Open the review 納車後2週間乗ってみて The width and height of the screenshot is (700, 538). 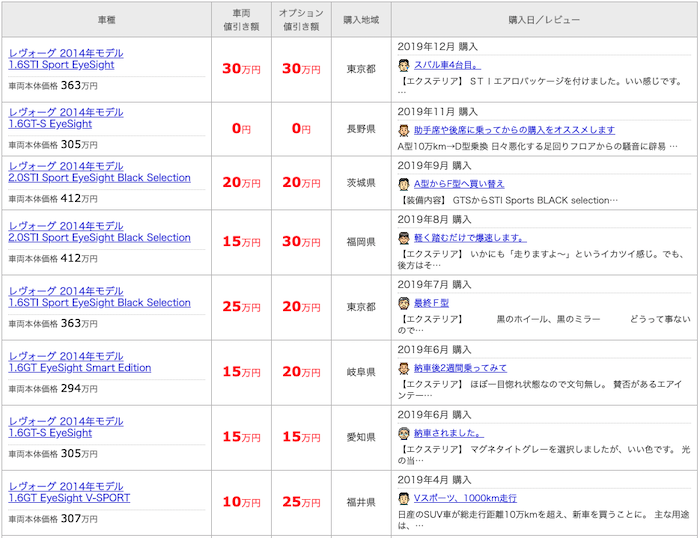(460, 368)
